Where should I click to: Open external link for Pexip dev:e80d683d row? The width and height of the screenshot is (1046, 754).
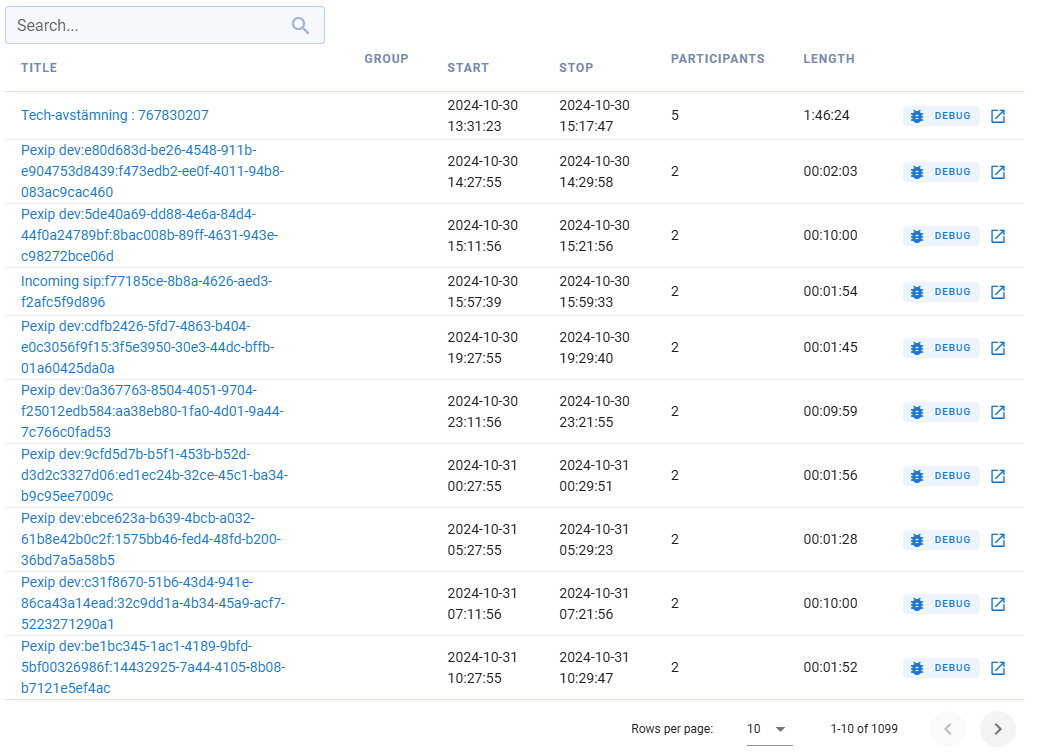point(997,172)
